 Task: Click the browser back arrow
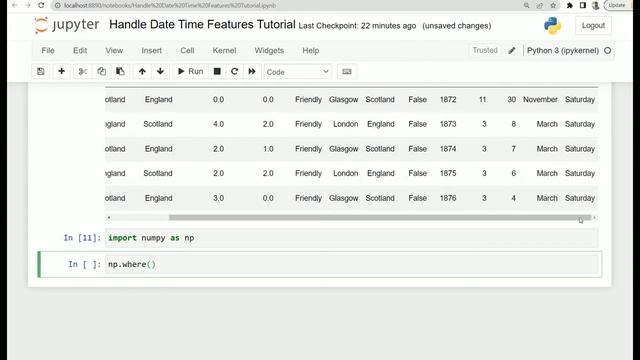point(15,5)
